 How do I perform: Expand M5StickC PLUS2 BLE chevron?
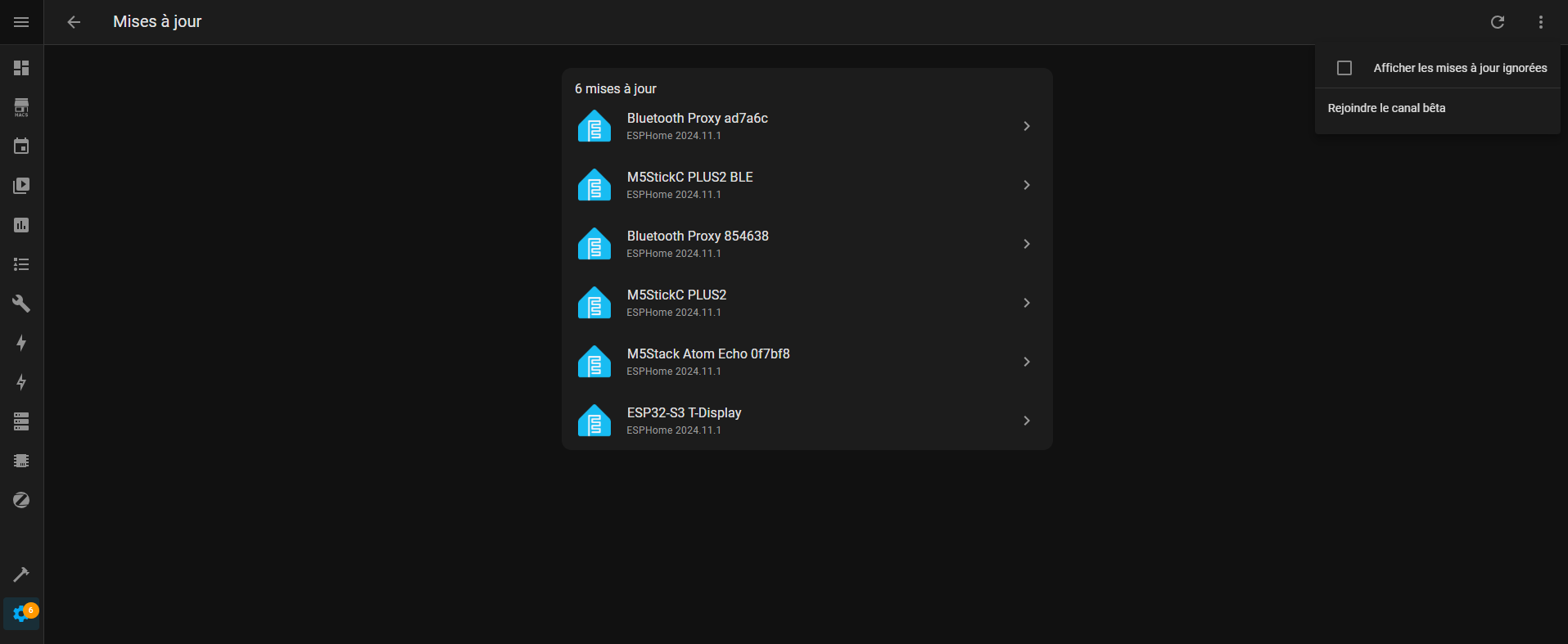point(1027,185)
